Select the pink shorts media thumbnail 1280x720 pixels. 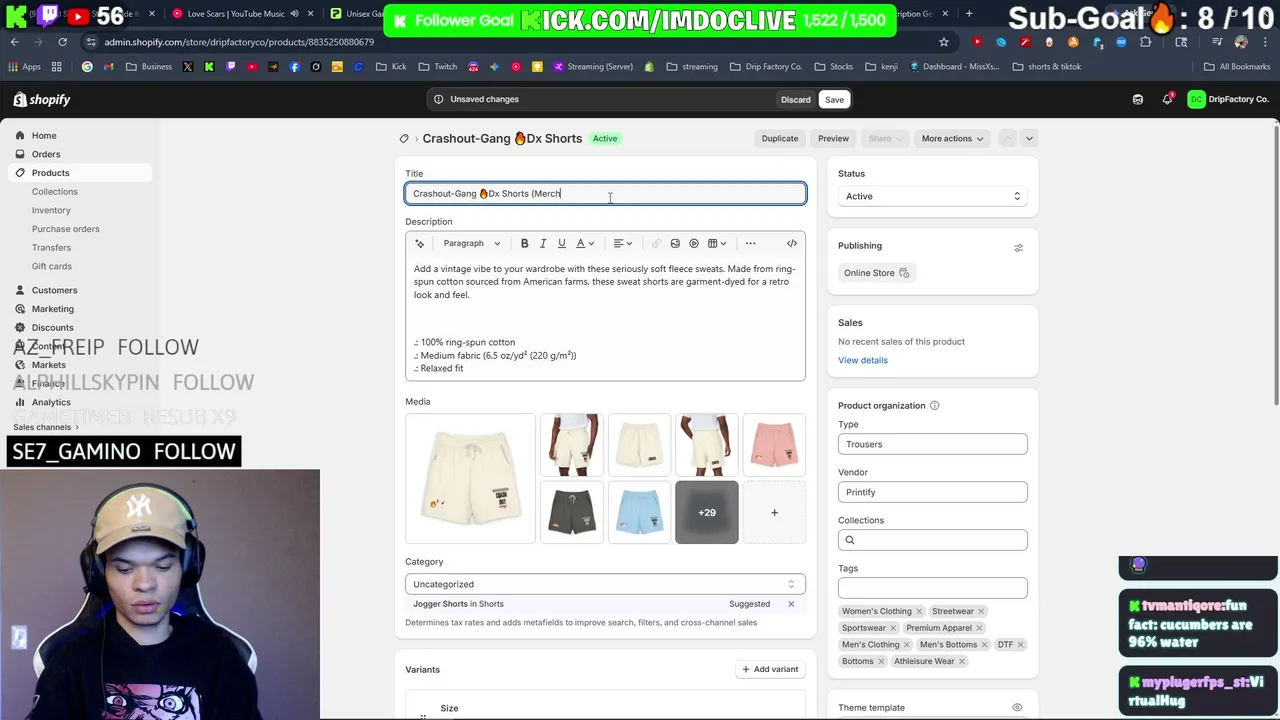[774, 445]
